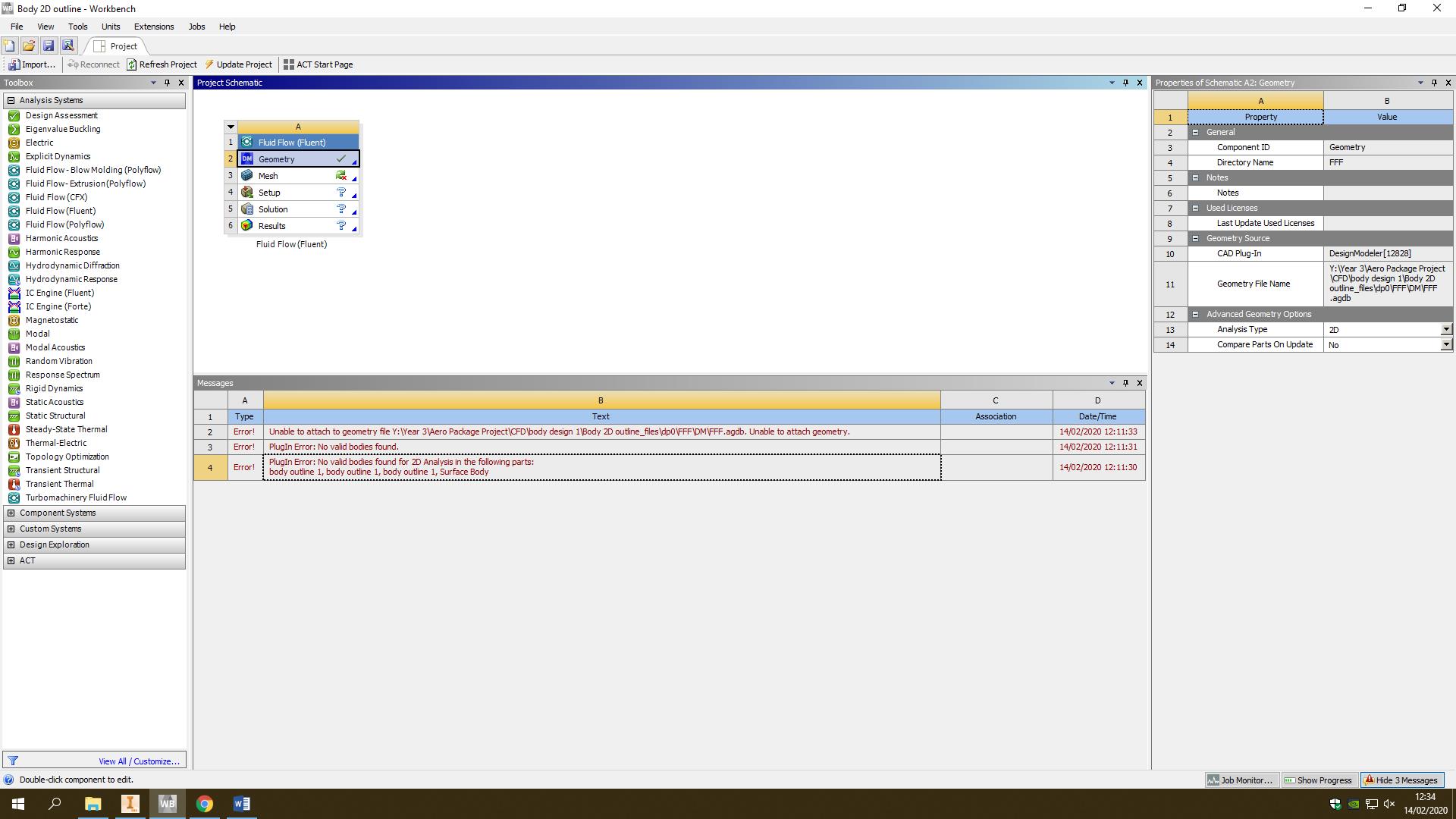Screen dimensions: 1456x819
Task: Select Fluid Flow (CFX) in the Toolbox
Action: tap(56, 197)
